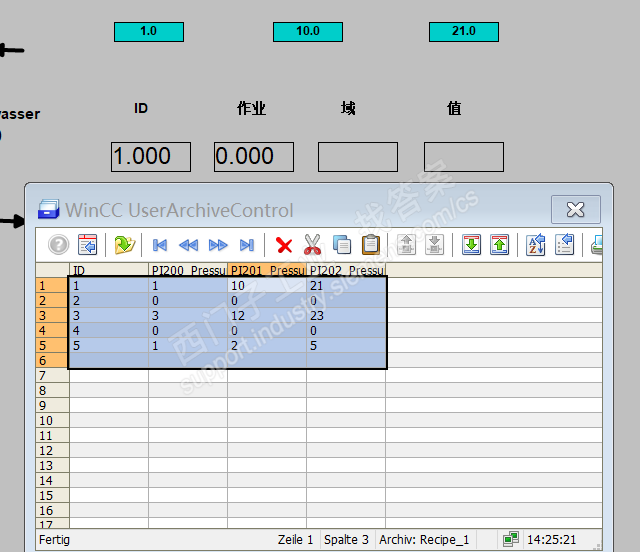Viewport: 640px width, 552px height.
Task: Select the PI201_Pressu column header
Action: tap(267, 270)
